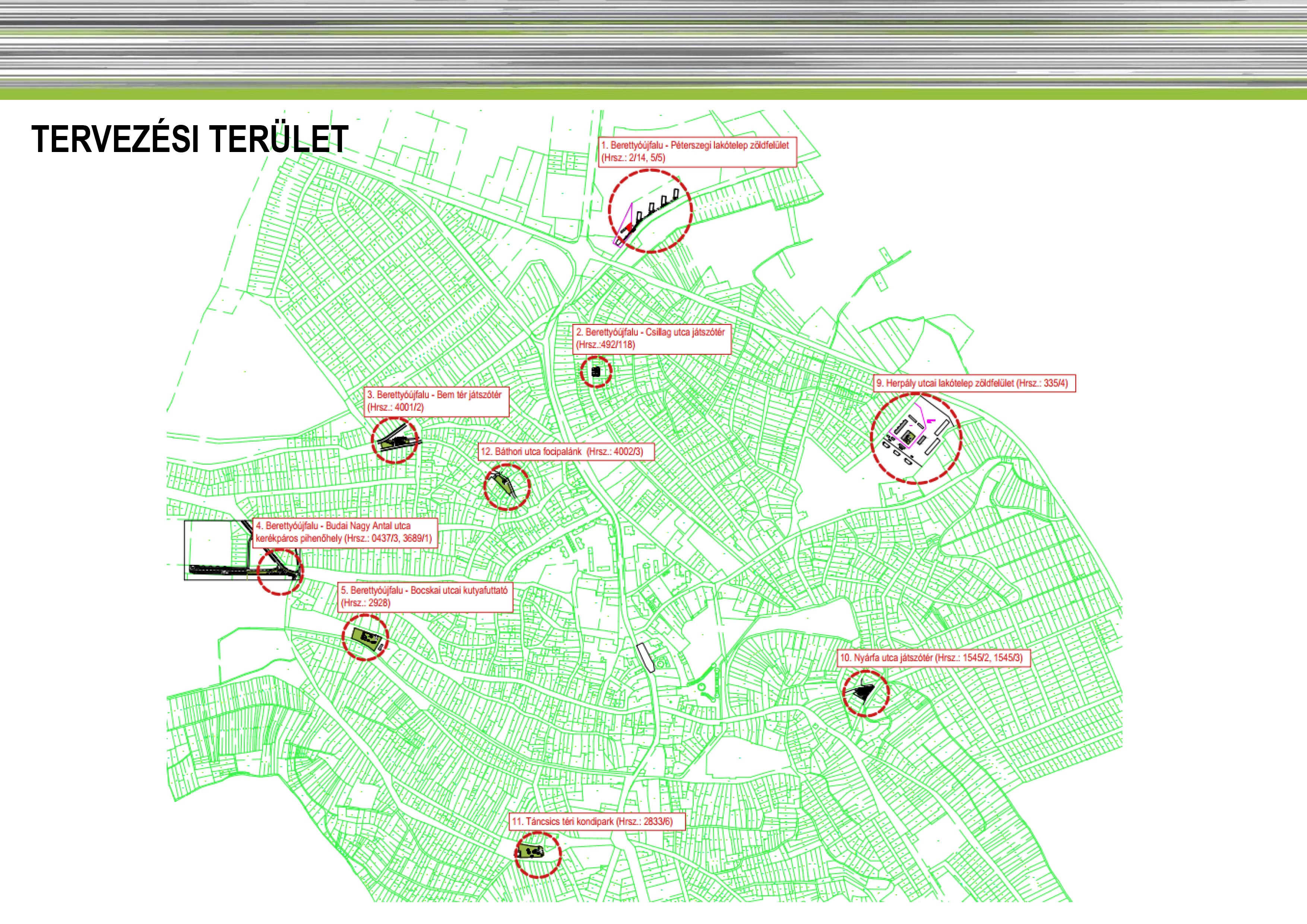The height and width of the screenshot is (924, 1307).
Task: Click the circle marker for Táncsics téri kondipark
Action: (537, 855)
